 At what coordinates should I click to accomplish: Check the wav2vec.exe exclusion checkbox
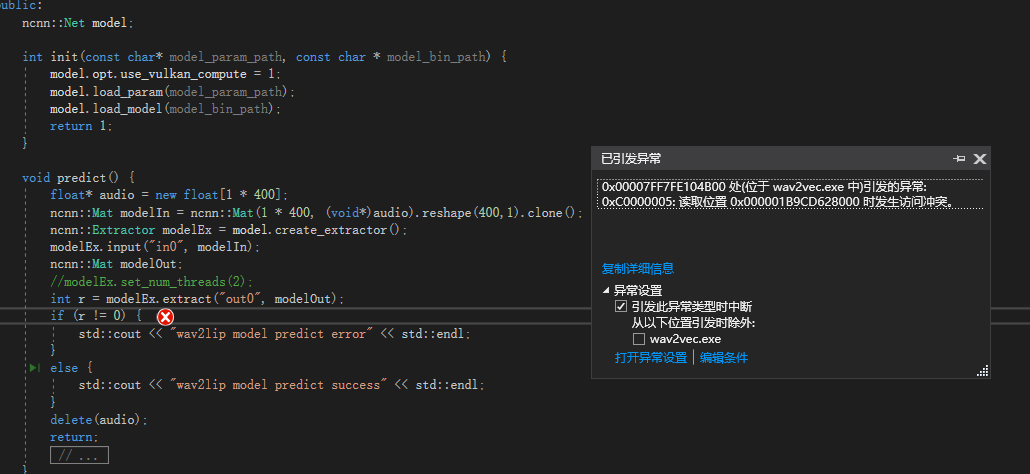coord(638,339)
